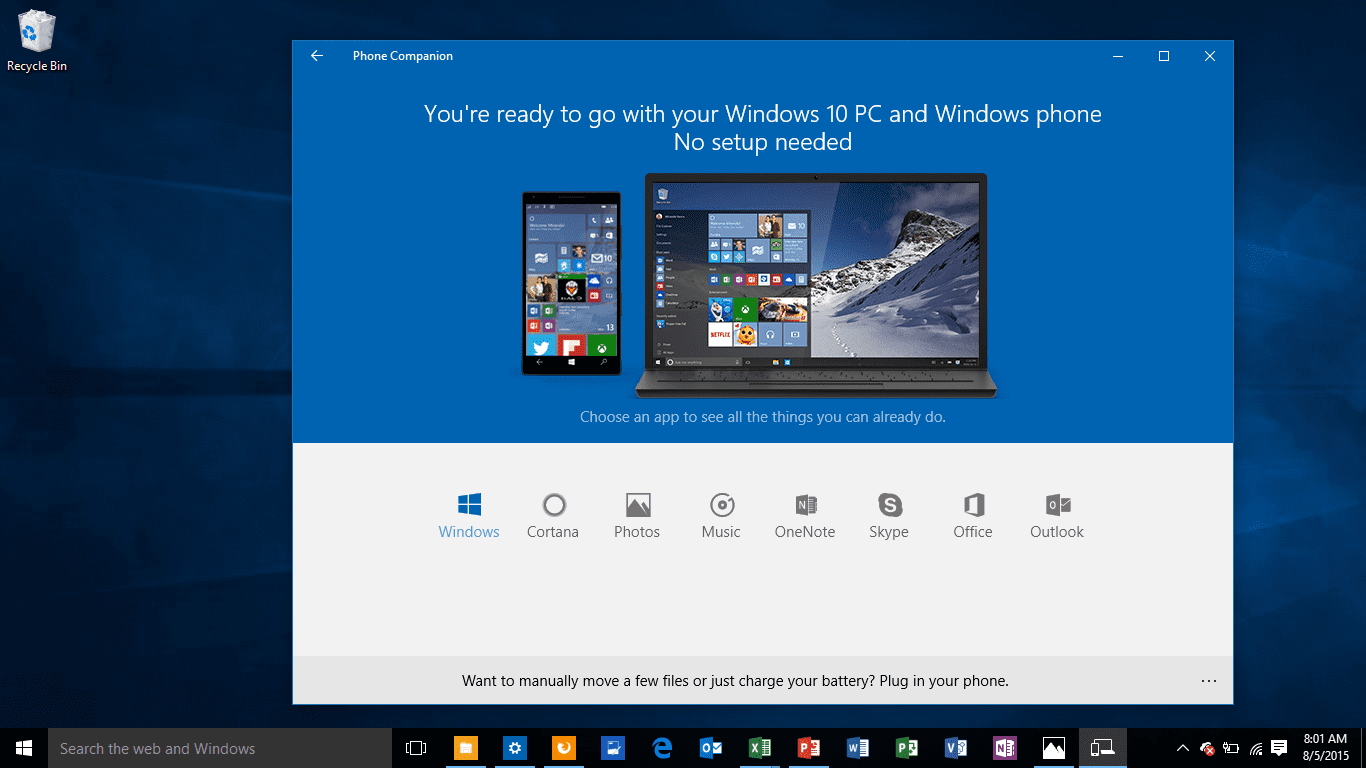Open the blue app left of Edge

[x=613, y=748]
